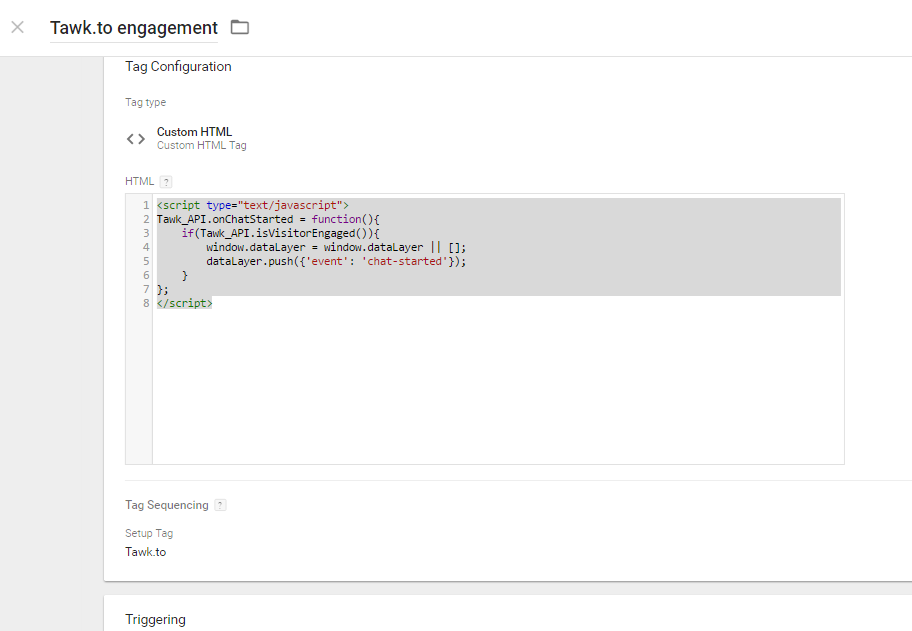Open Tag Sequencing help question mark icon

(x=220, y=505)
